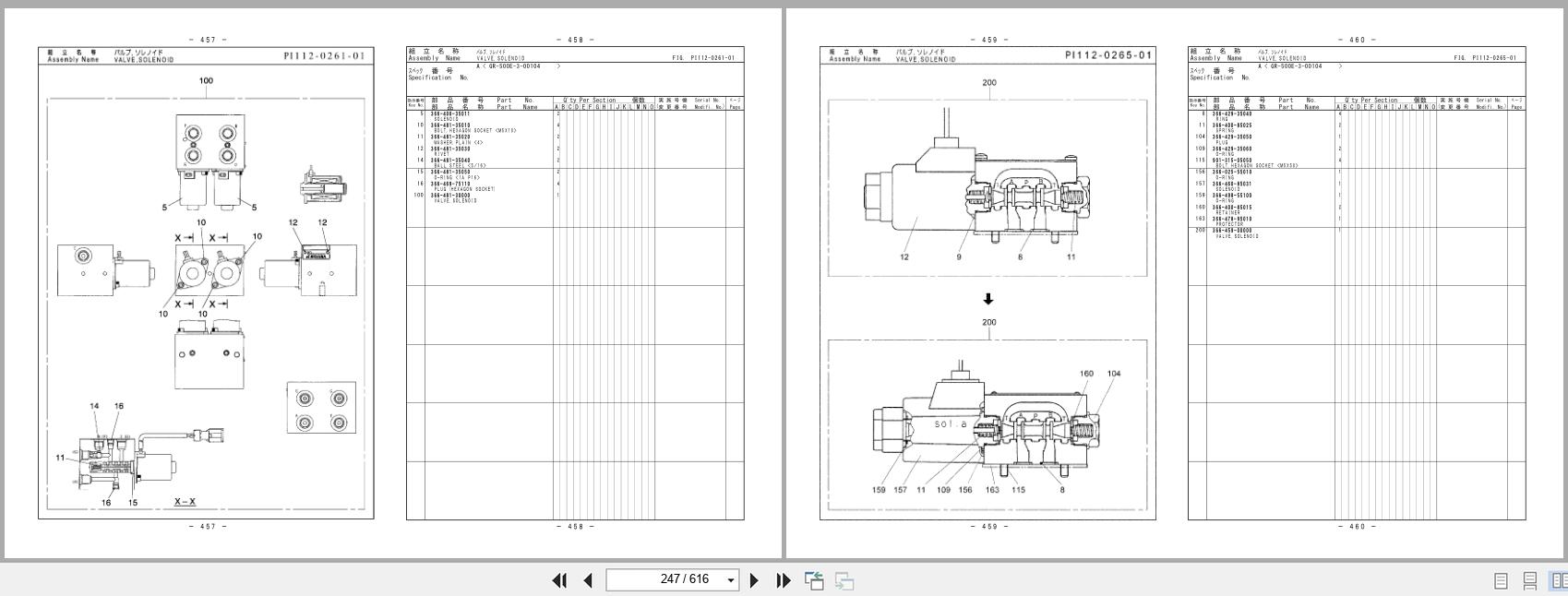
Task: Click callout 104 on the valve drawing
Action: point(1113,374)
